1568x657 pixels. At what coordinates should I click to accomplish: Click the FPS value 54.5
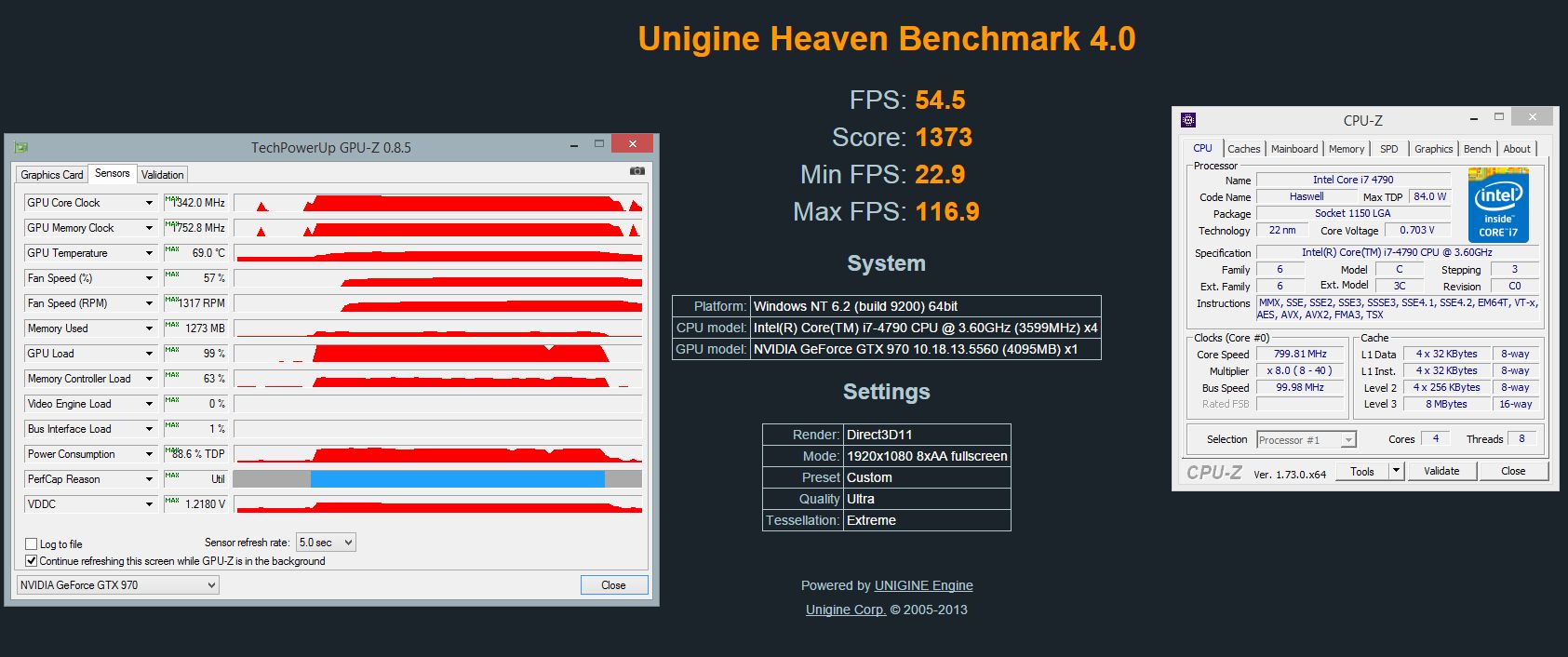click(x=941, y=101)
